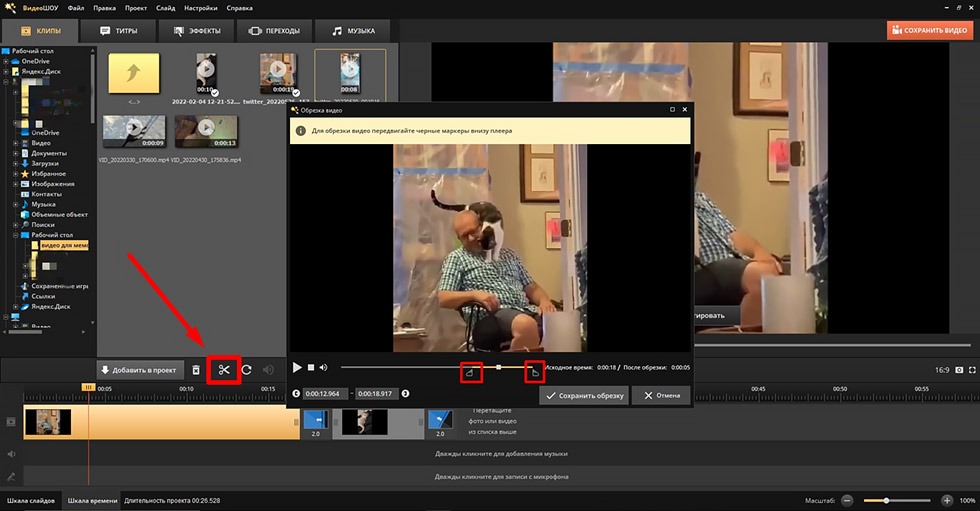Click the Отмена button
Image resolution: width=980 pixels, height=511 pixels.
tap(661, 395)
